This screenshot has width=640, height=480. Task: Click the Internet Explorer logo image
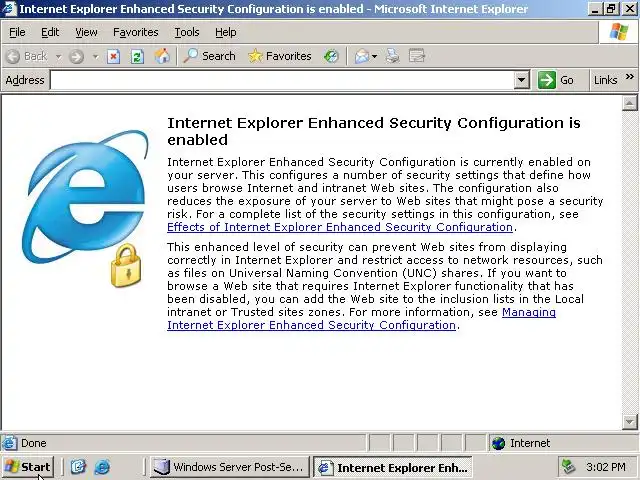pyautogui.click(x=85, y=196)
